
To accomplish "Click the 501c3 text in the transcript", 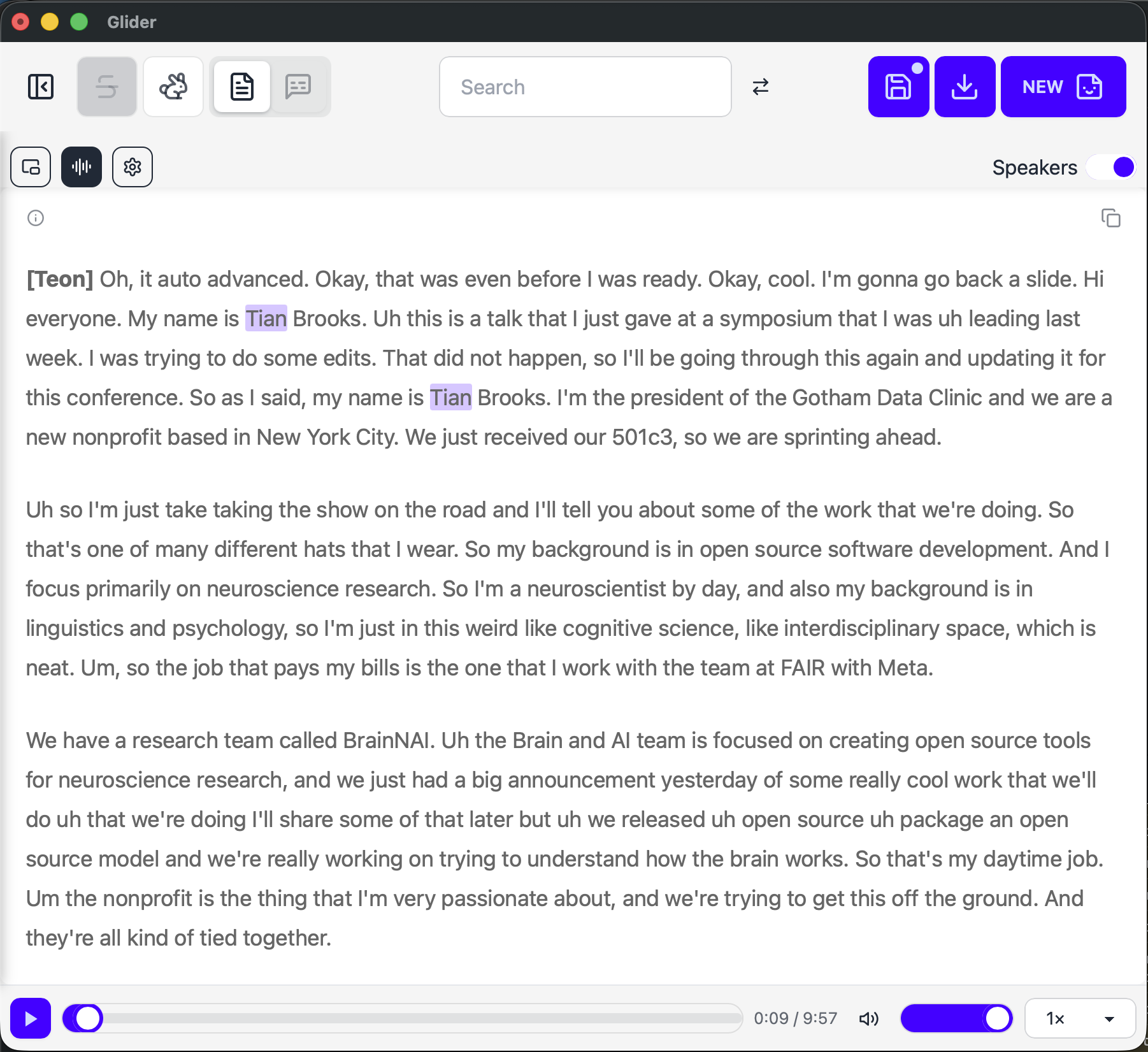I will 642,437.
